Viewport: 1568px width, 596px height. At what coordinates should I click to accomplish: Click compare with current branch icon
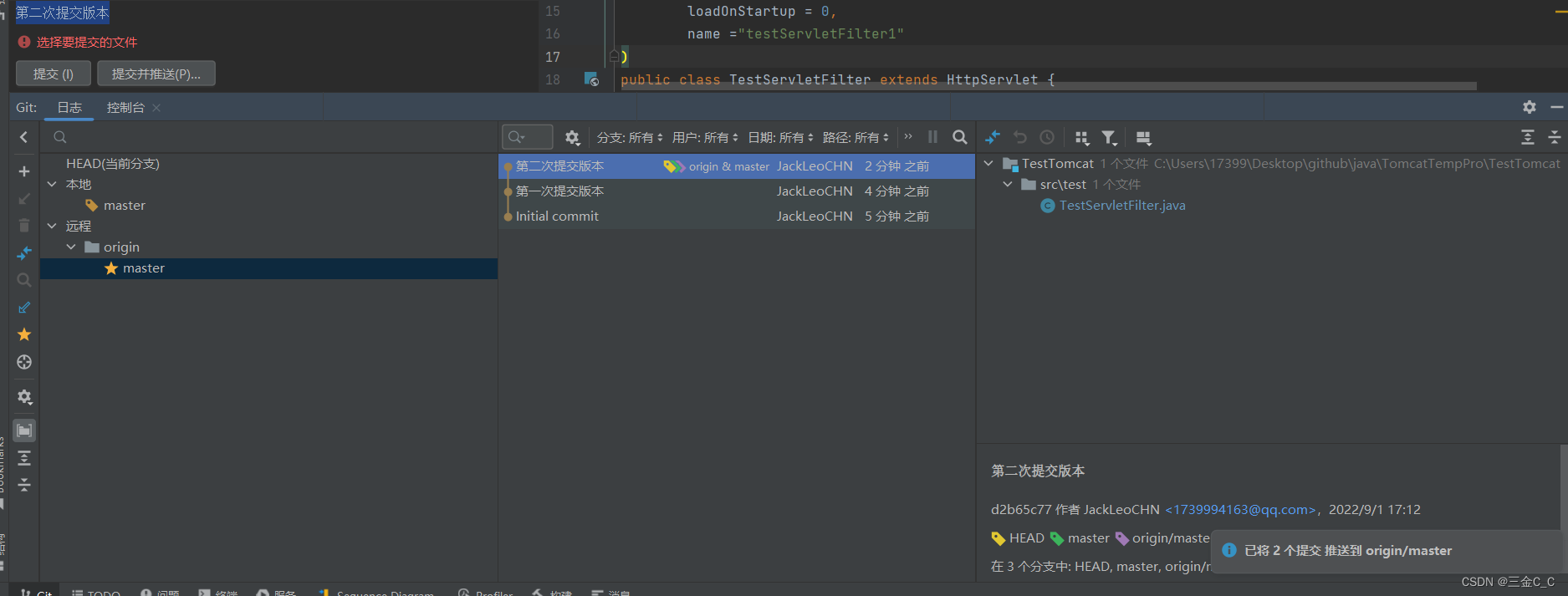(24, 252)
